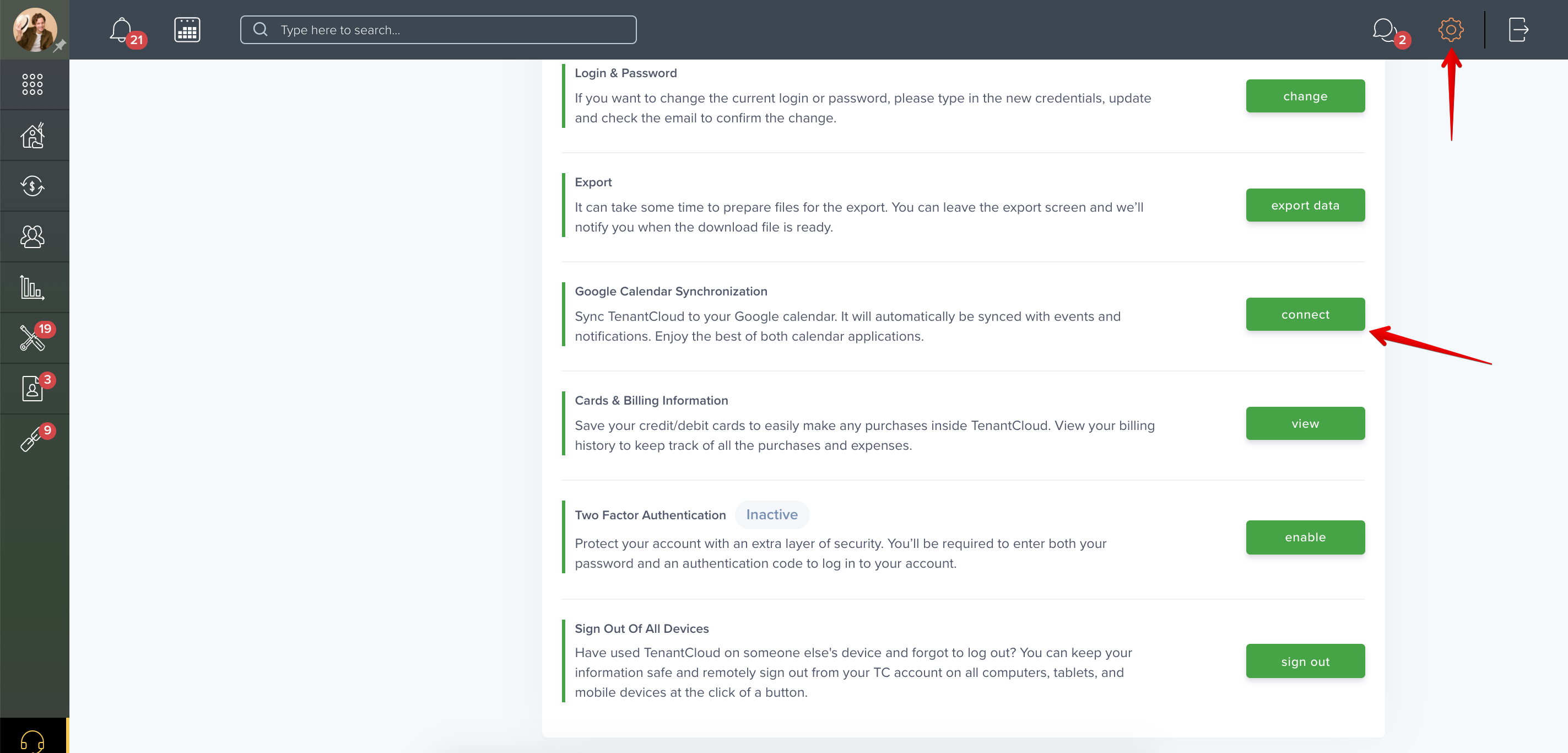Click the Export section heading
Image resolution: width=1568 pixels, height=753 pixels.
click(x=593, y=182)
